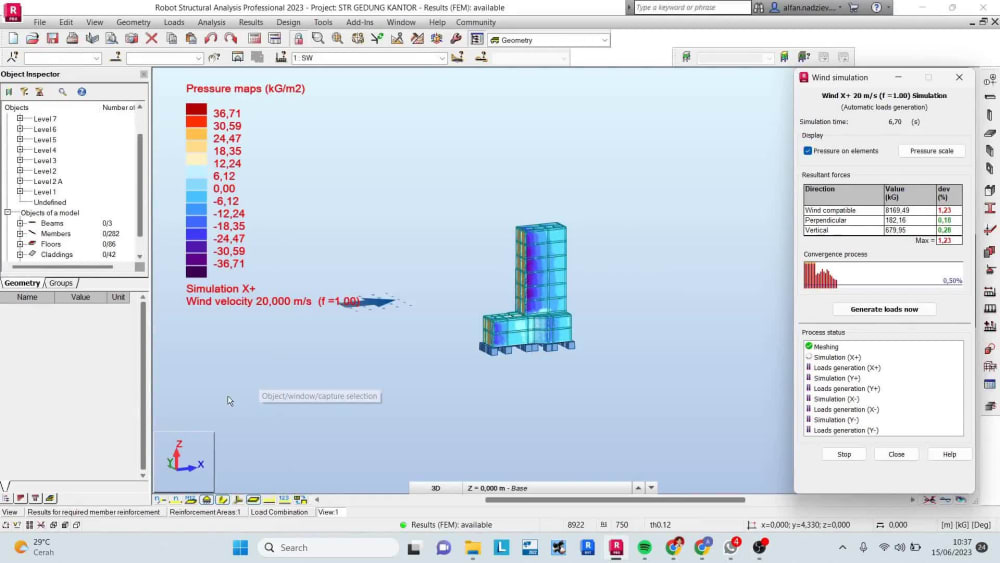The width and height of the screenshot is (1000, 563).
Task: Expand the Level 1 tree node
Action: [x=20, y=191]
